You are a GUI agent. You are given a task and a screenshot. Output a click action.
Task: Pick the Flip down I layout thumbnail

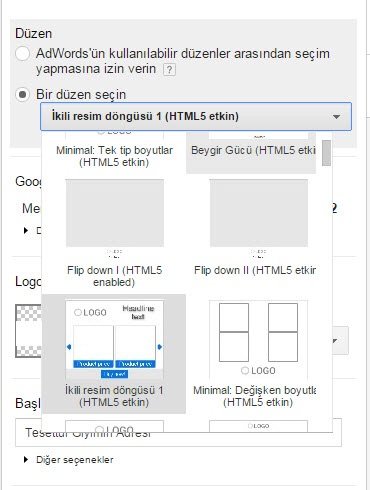(x=115, y=213)
